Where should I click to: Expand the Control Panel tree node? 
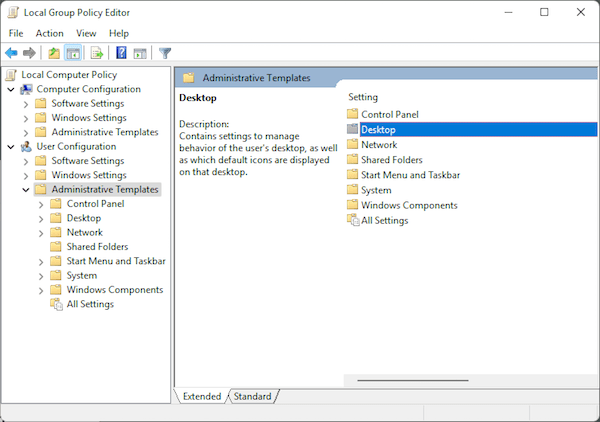click(41, 205)
